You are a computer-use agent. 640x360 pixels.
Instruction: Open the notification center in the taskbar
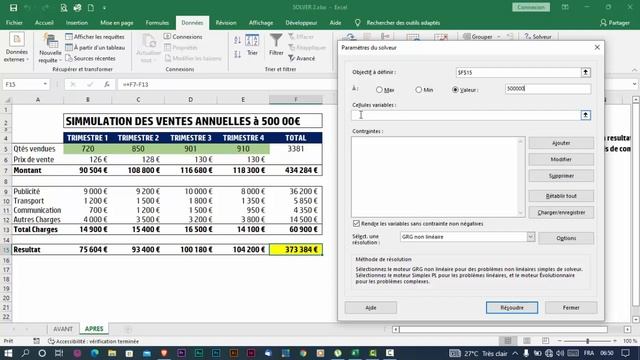626,353
